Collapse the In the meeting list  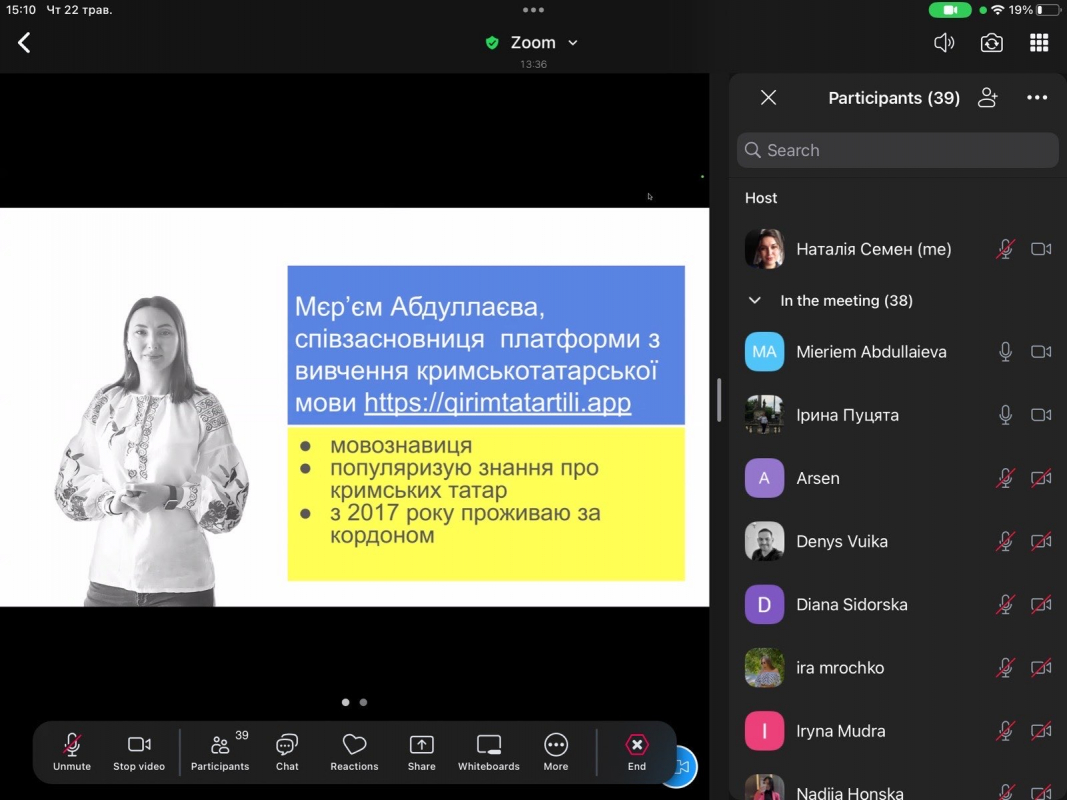(x=754, y=300)
